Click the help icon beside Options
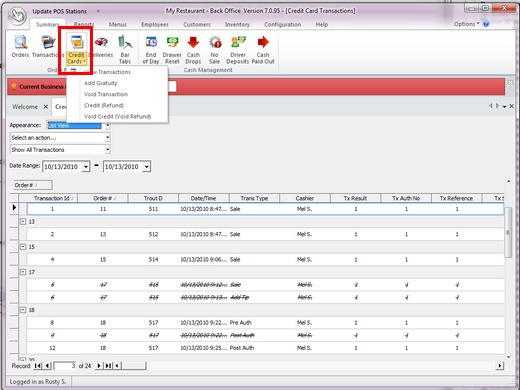 pos(486,24)
